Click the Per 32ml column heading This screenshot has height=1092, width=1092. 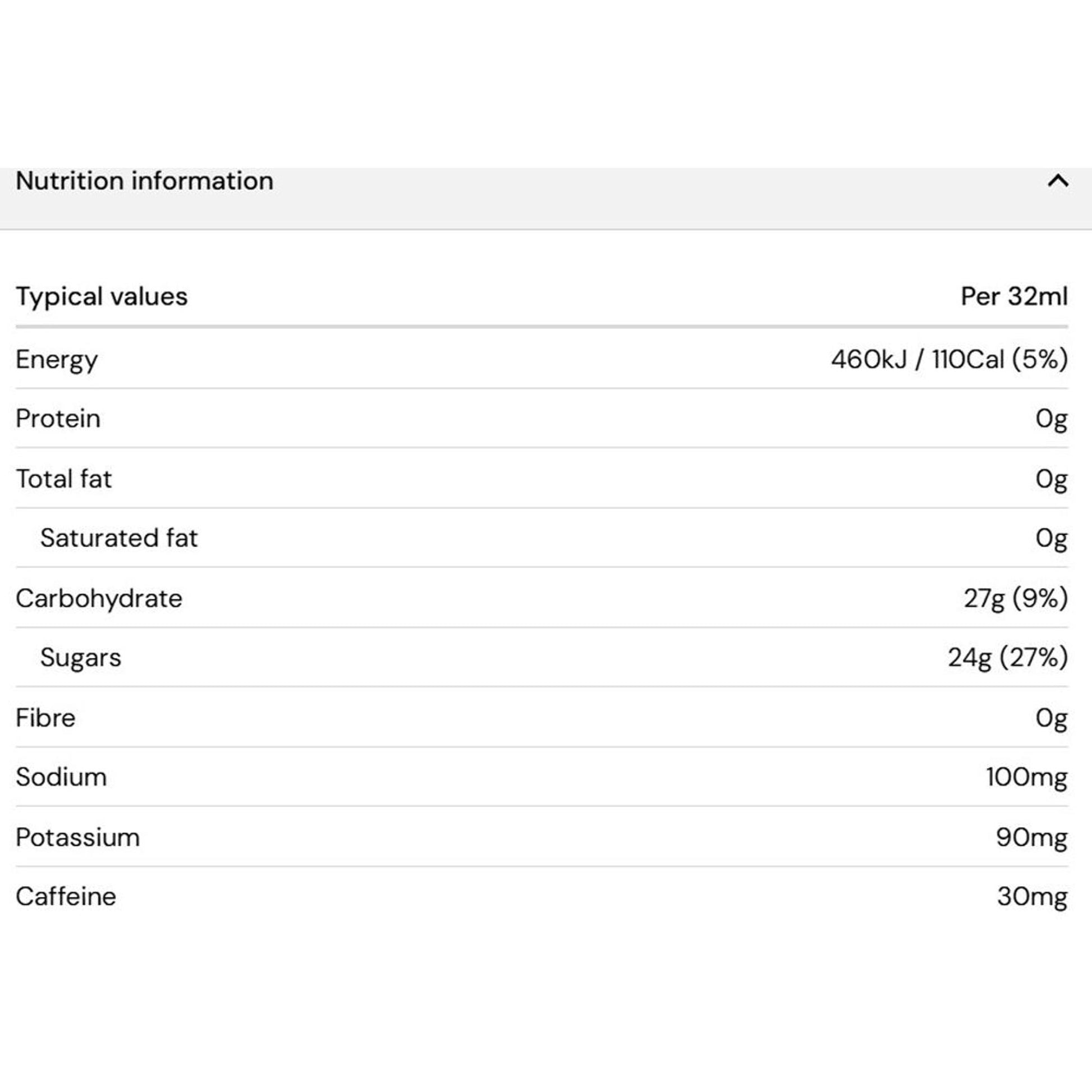point(1015,296)
